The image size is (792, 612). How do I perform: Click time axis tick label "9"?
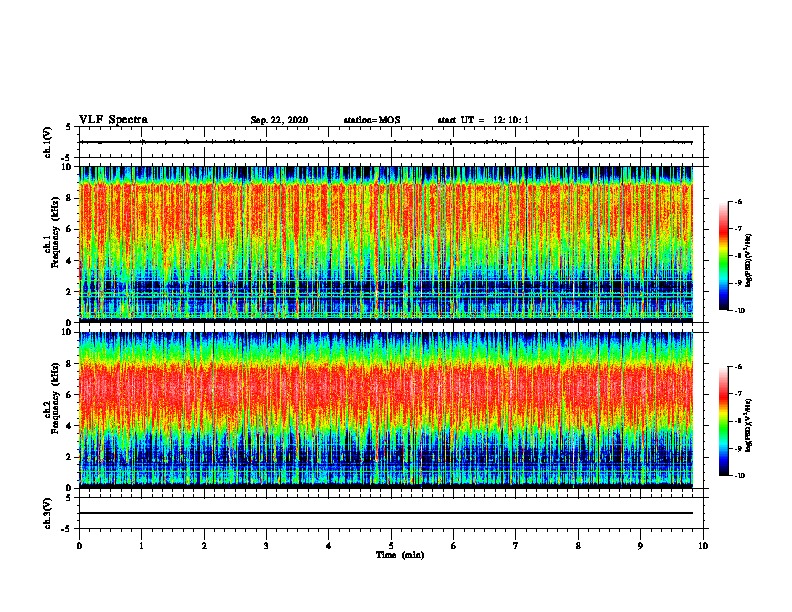point(640,546)
